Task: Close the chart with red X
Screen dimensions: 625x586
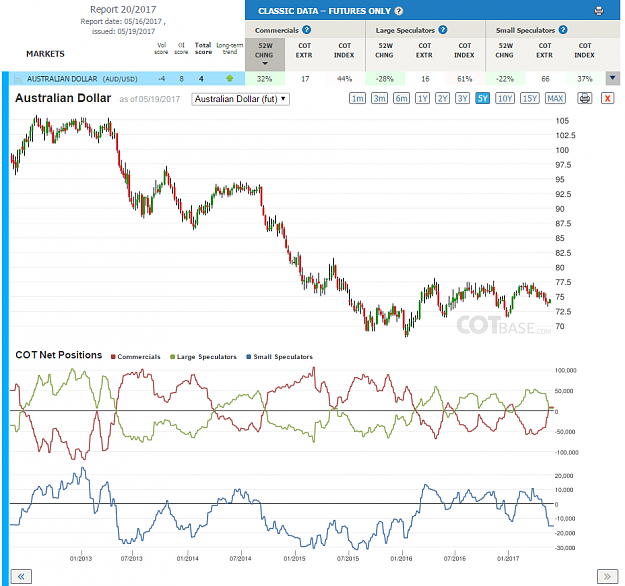Action: click(607, 98)
